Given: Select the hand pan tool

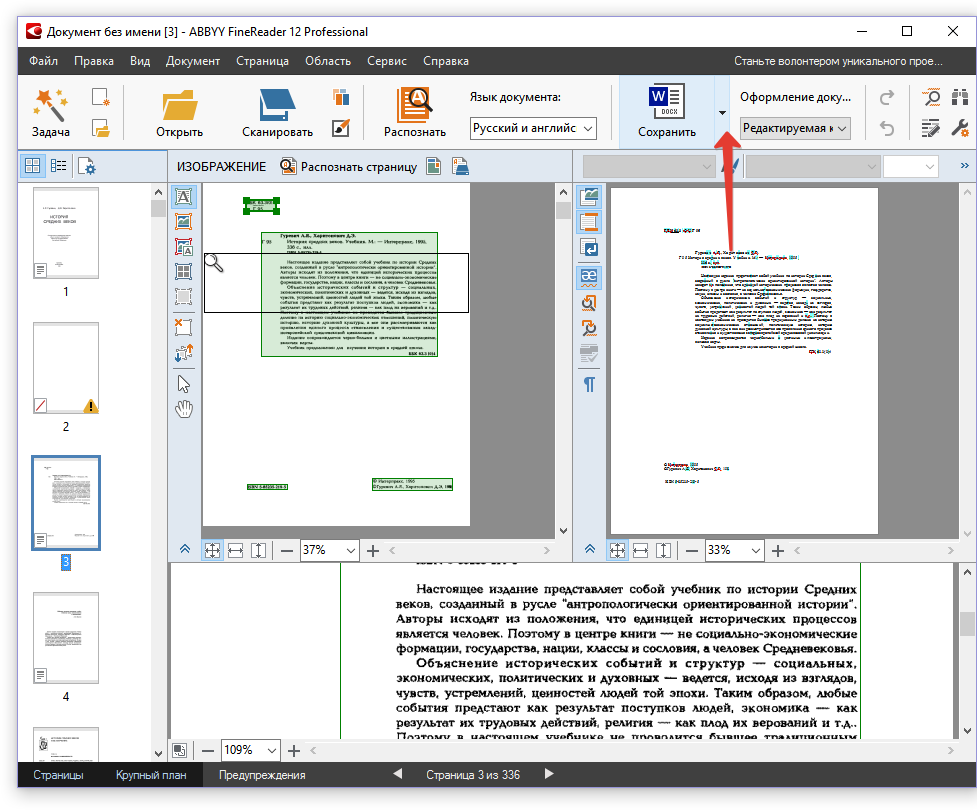Looking at the screenshot, I should (x=183, y=409).
